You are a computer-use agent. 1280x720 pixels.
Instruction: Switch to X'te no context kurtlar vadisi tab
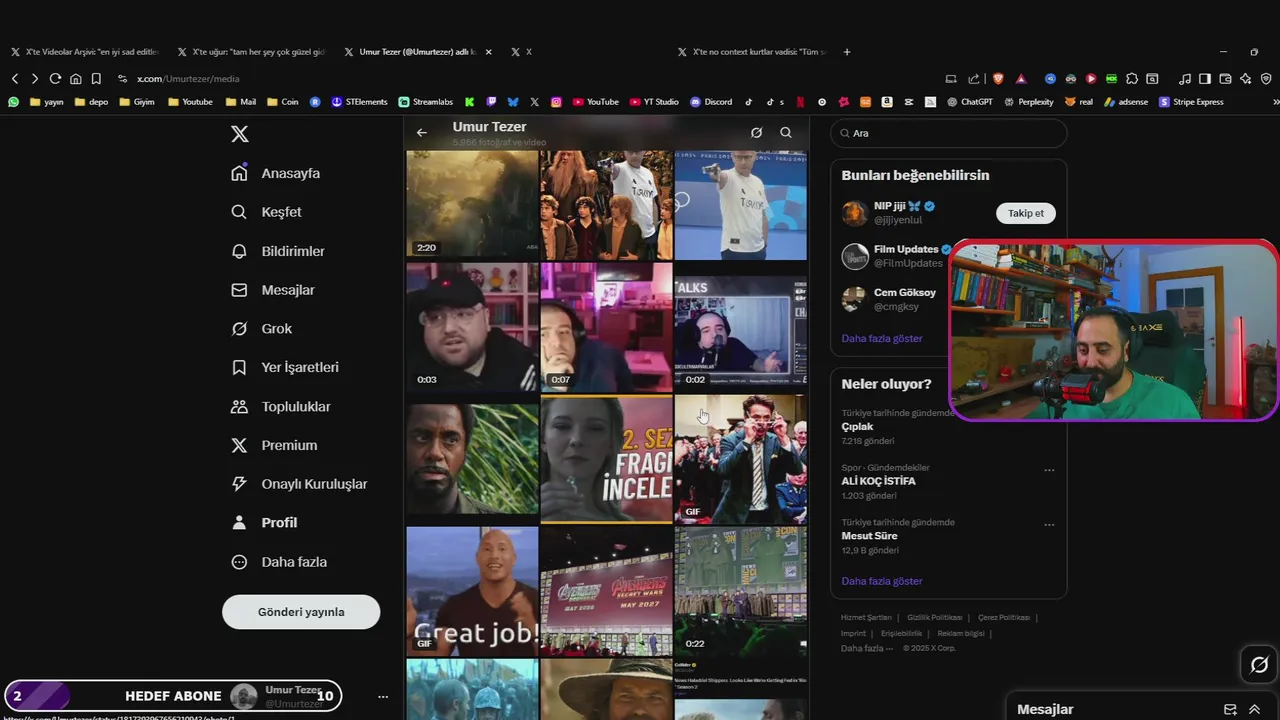click(x=752, y=52)
